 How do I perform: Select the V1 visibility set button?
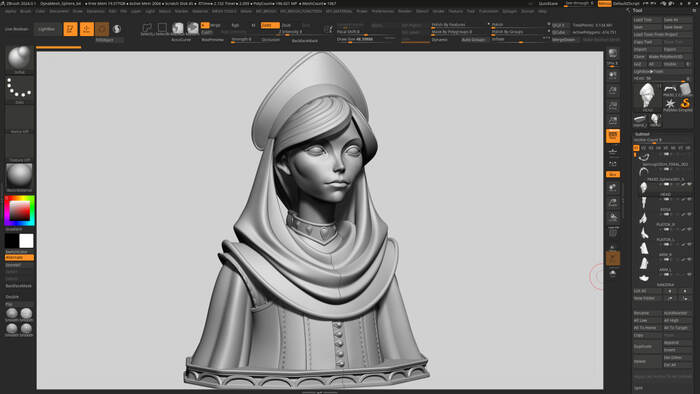[x=636, y=148]
